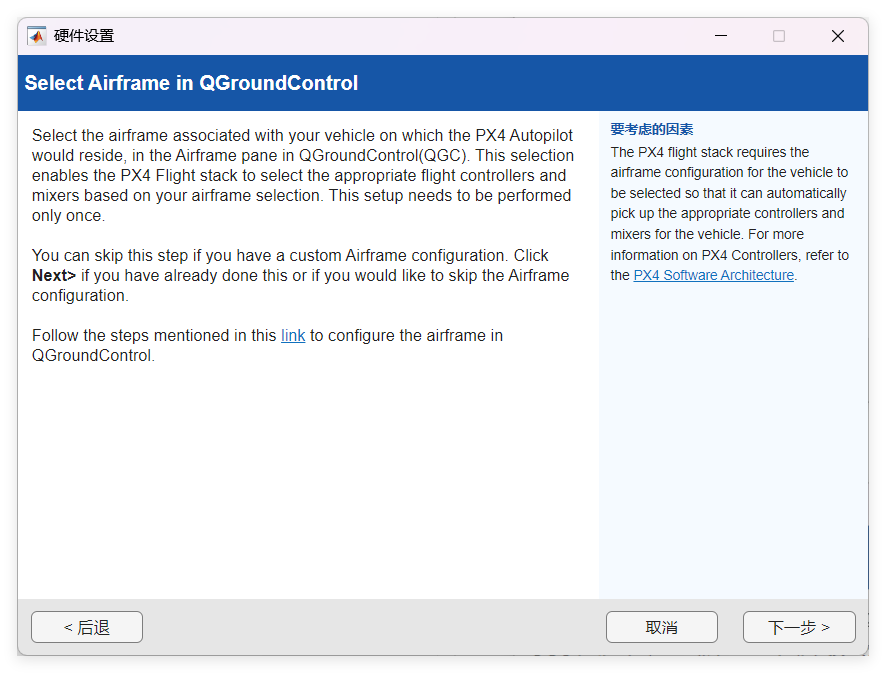Close the 硬件设置 dialog

(838, 36)
